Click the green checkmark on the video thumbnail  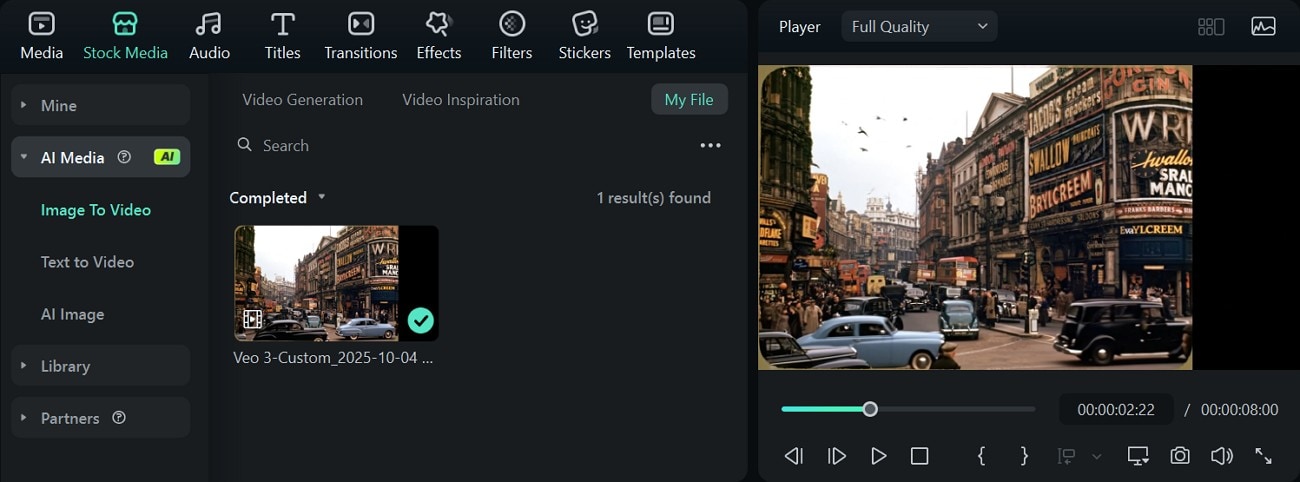click(x=421, y=320)
